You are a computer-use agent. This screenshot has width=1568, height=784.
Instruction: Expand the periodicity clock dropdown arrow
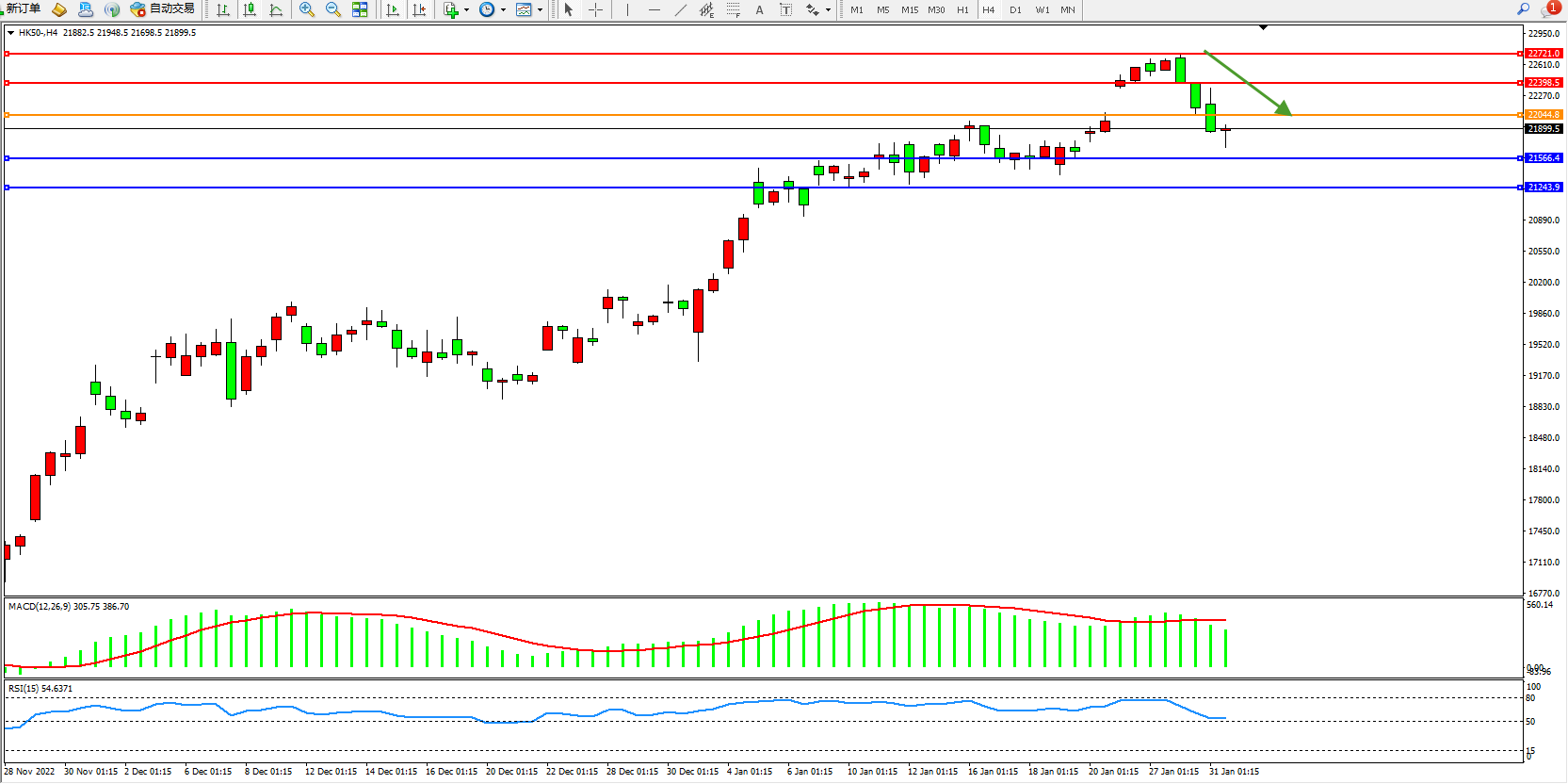[x=503, y=10]
